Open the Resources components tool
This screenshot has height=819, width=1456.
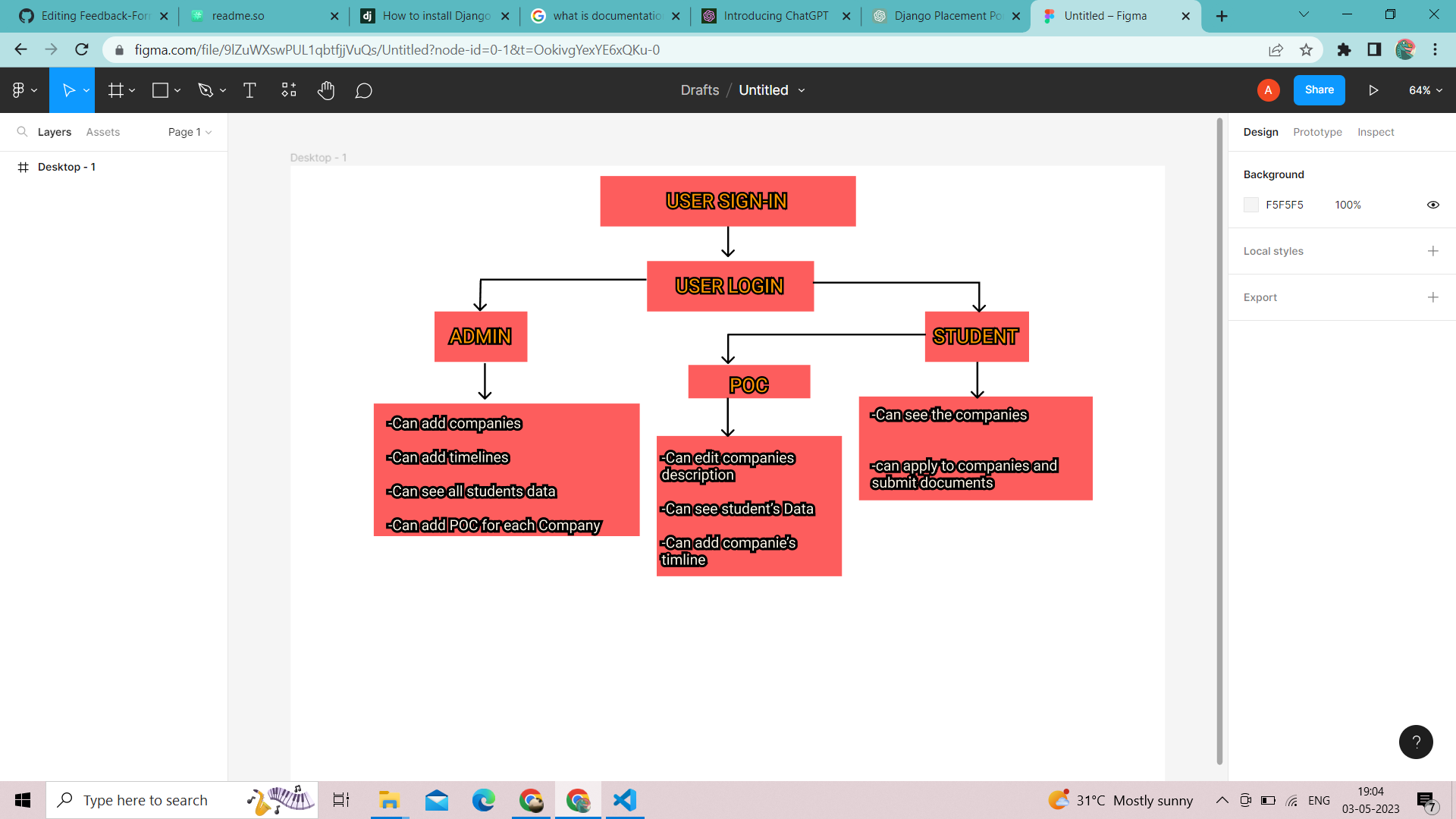289,90
